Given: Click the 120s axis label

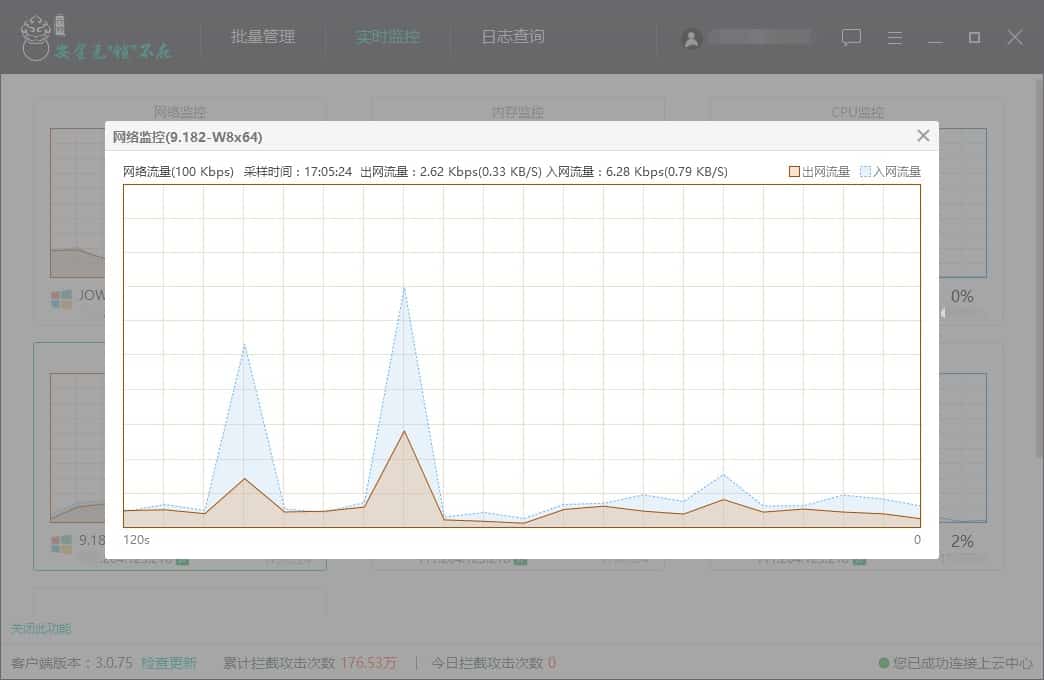Looking at the screenshot, I should [136, 540].
